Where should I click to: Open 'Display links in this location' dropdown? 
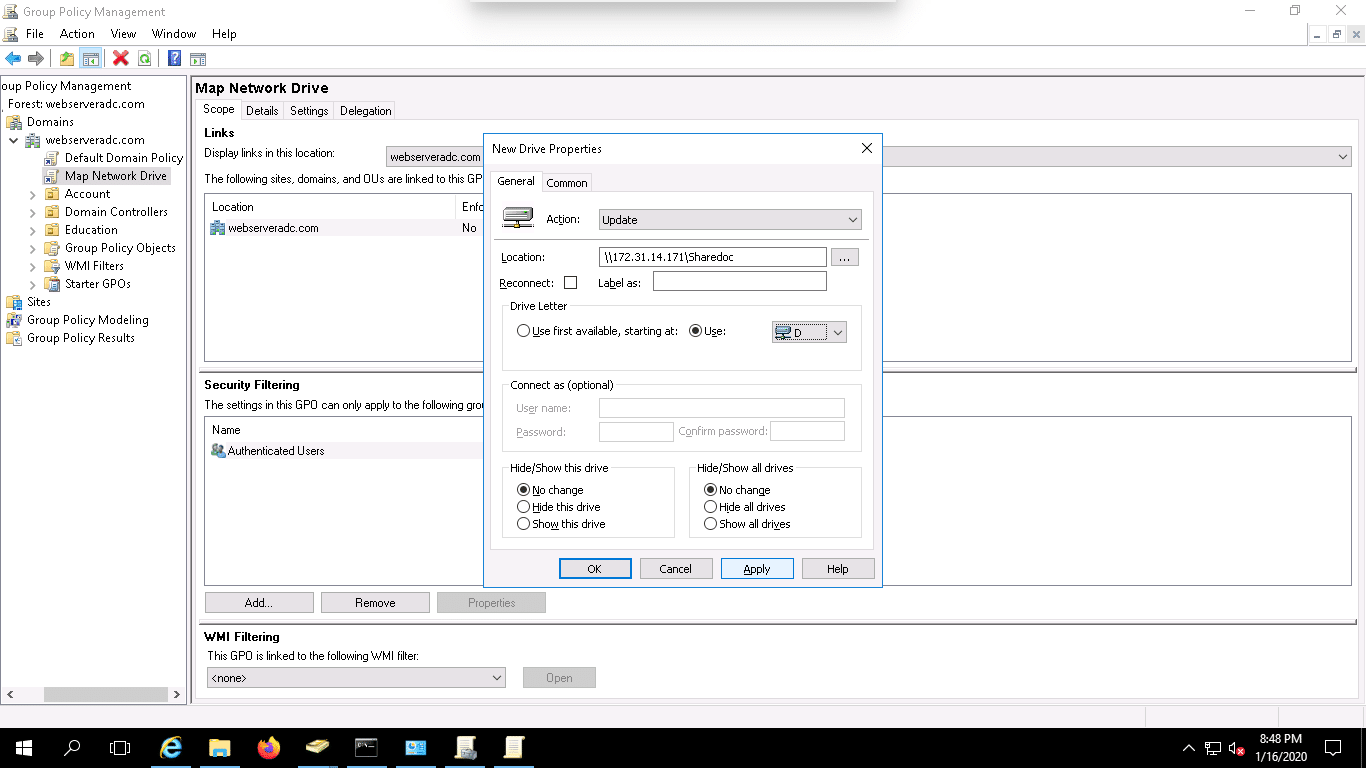click(868, 157)
